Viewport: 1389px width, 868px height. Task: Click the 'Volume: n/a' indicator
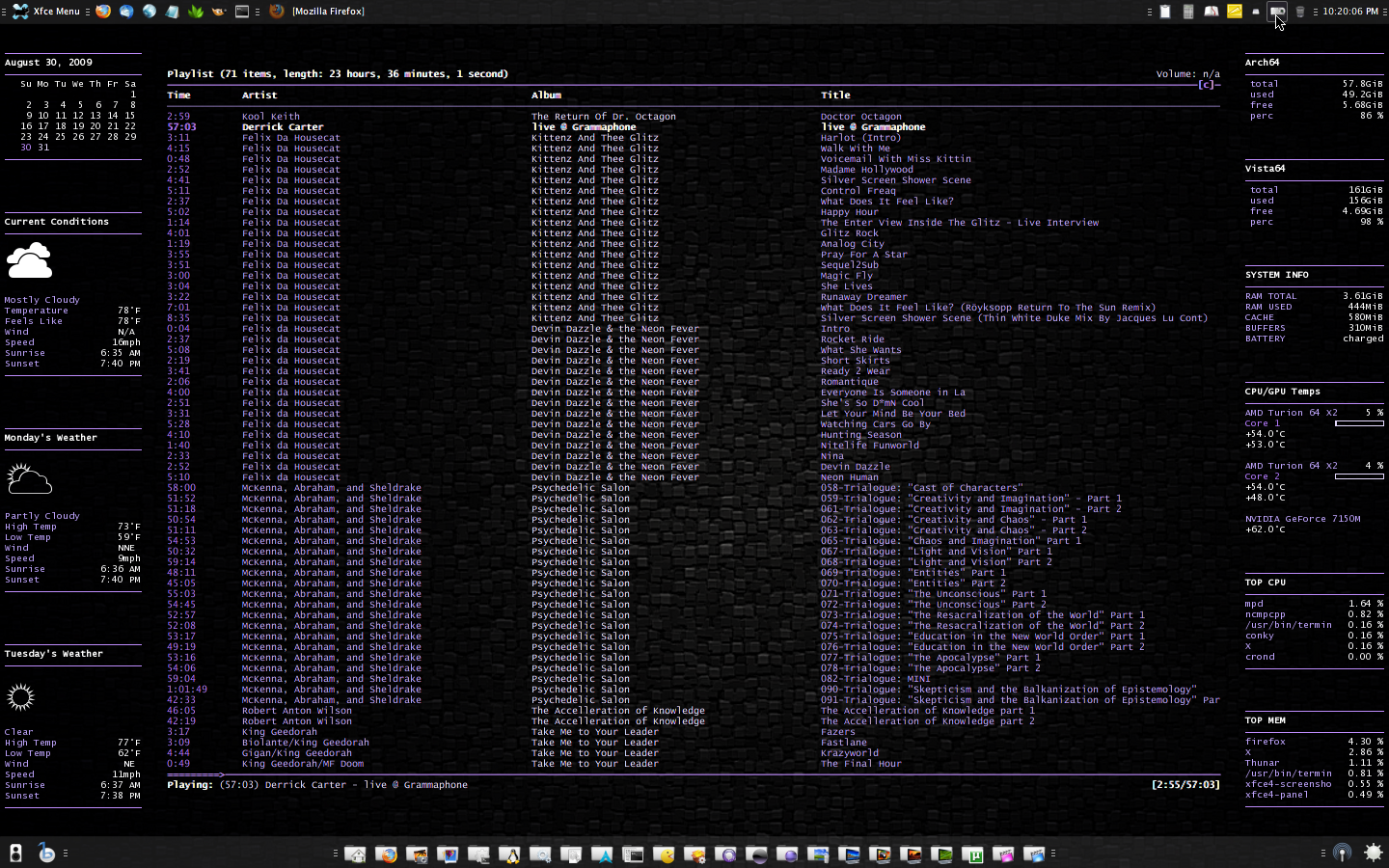coord(1188,74)
